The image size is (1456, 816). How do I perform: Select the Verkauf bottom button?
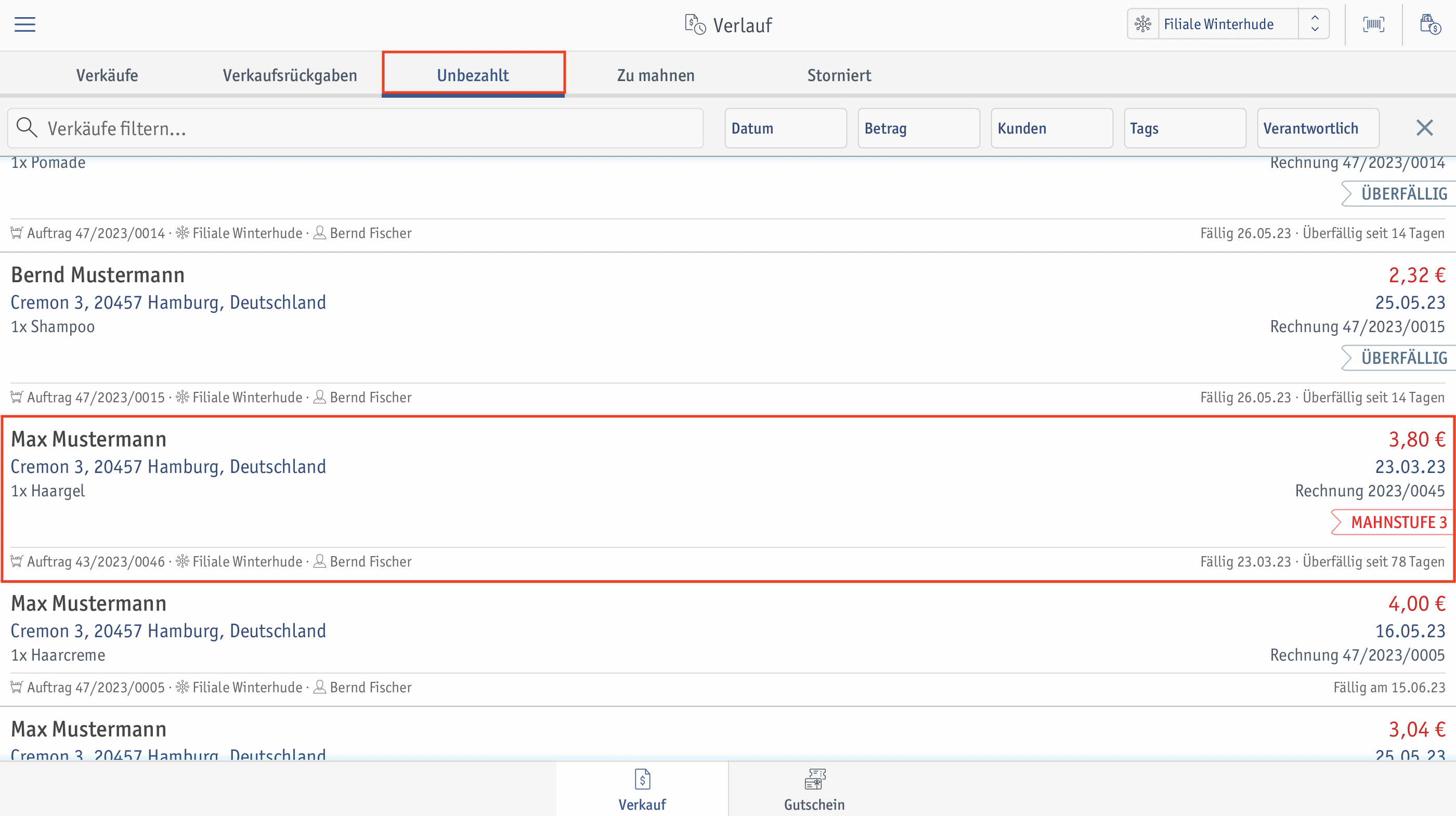pyautogui.click(x=642, y=789)
